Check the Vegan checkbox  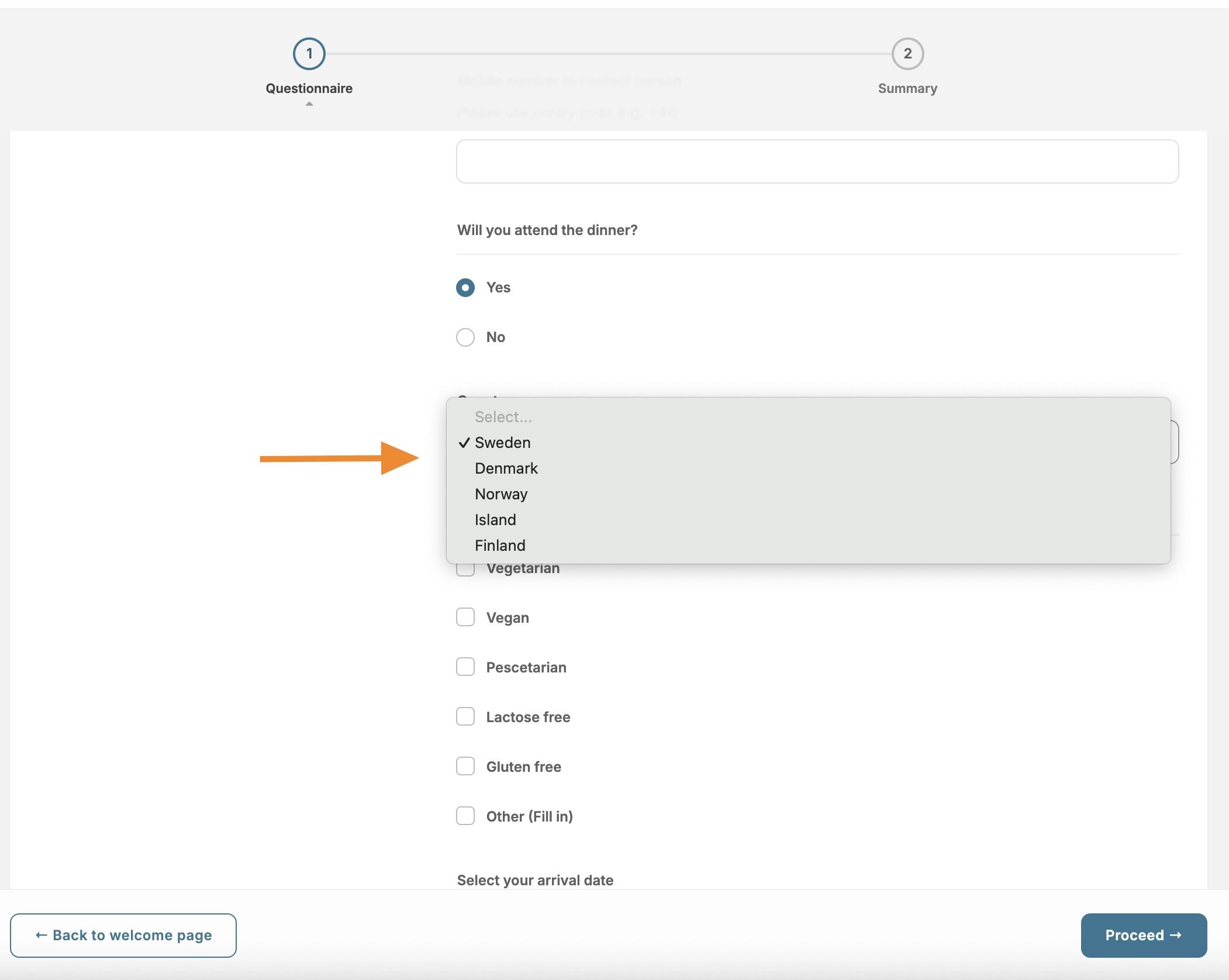click(465, 617)
